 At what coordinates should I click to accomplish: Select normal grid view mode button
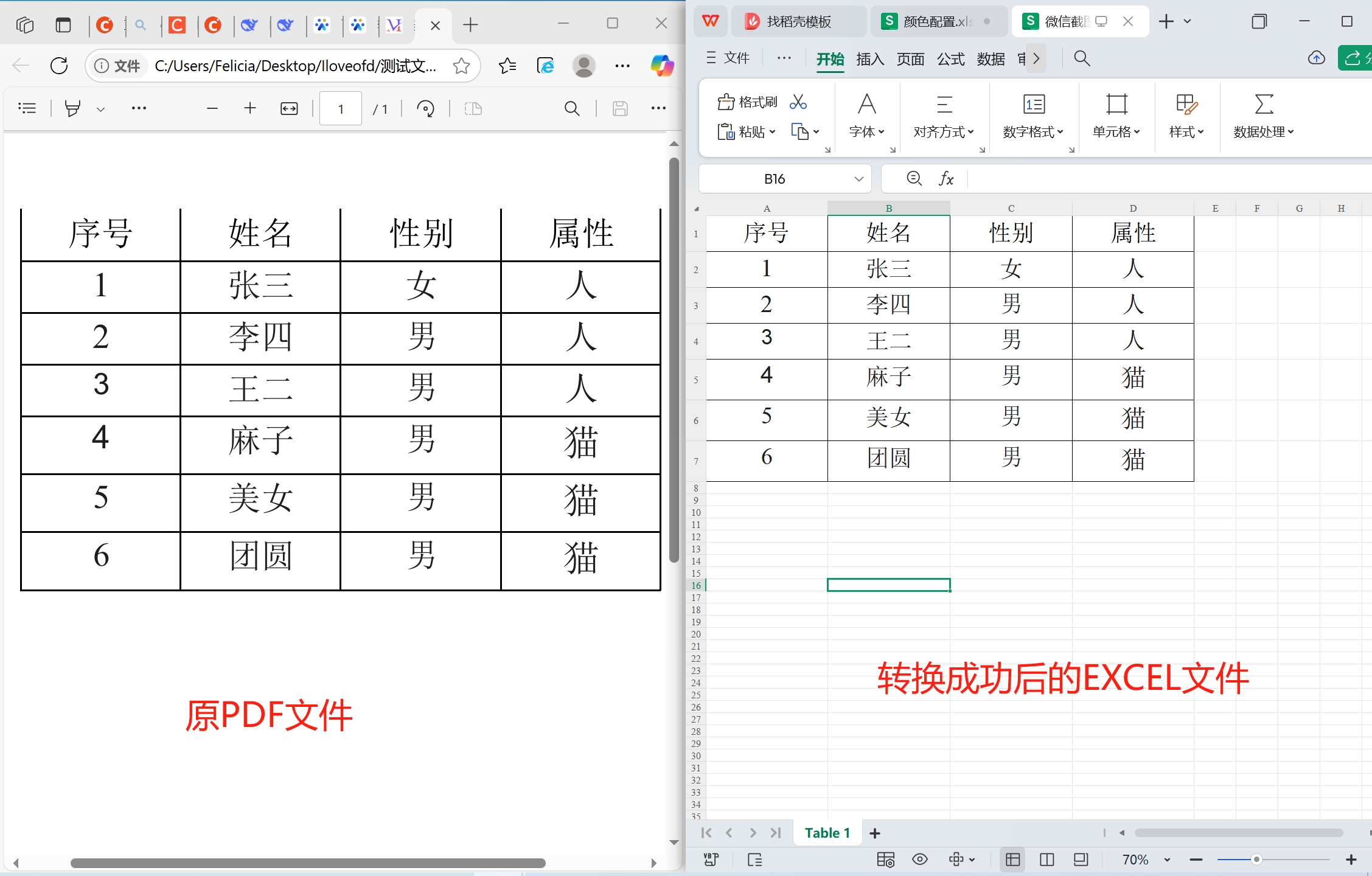[x=1013, y=860]
